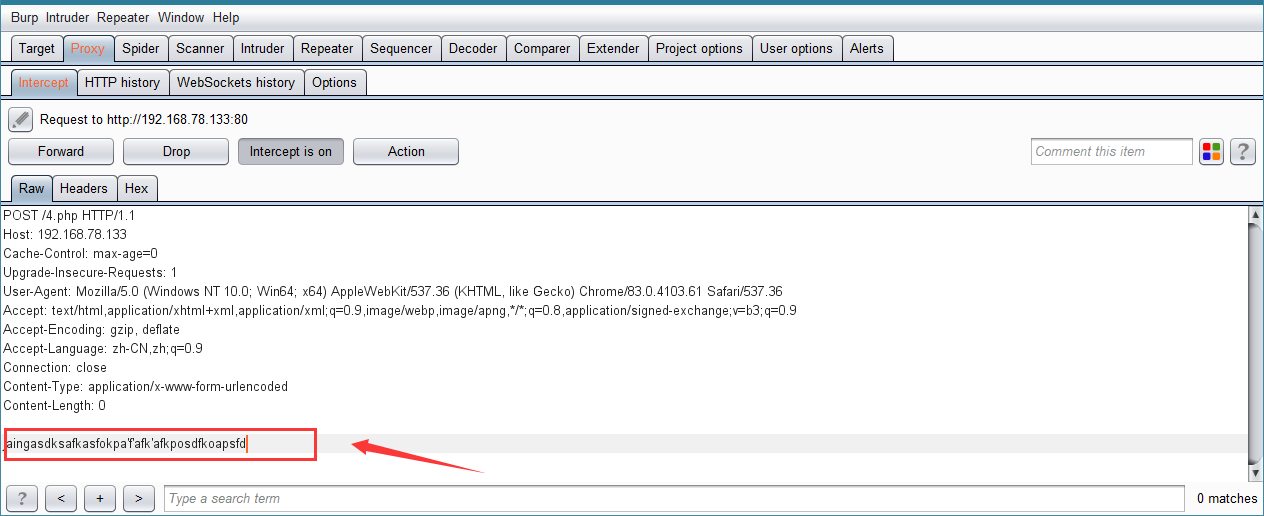This screenshot has width=1264, height=516.
Task: Open the Repeater menu in menu bar
Action: coord(124,17)
